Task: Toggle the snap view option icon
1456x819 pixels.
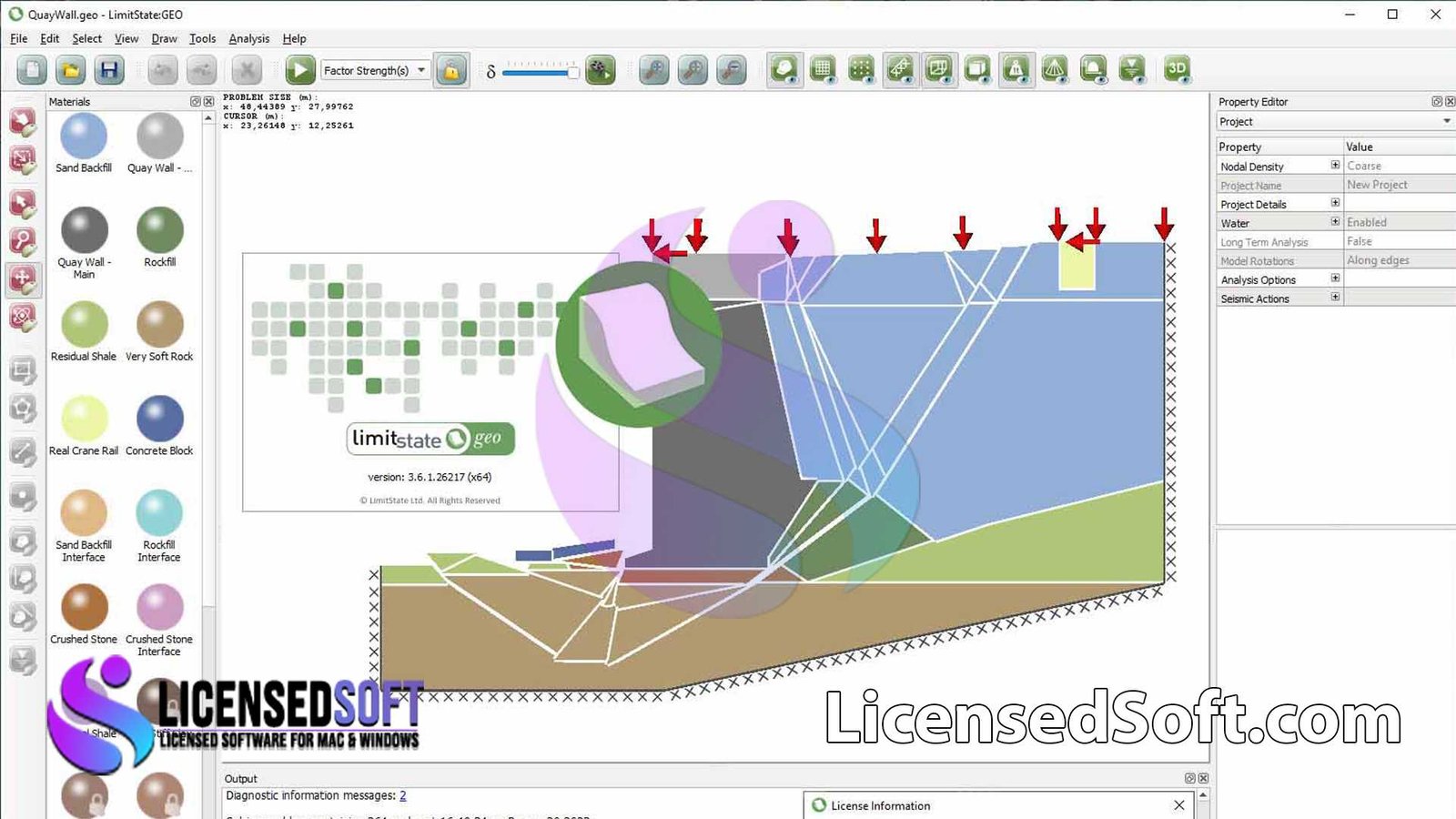Action: [x=900, y=69]
